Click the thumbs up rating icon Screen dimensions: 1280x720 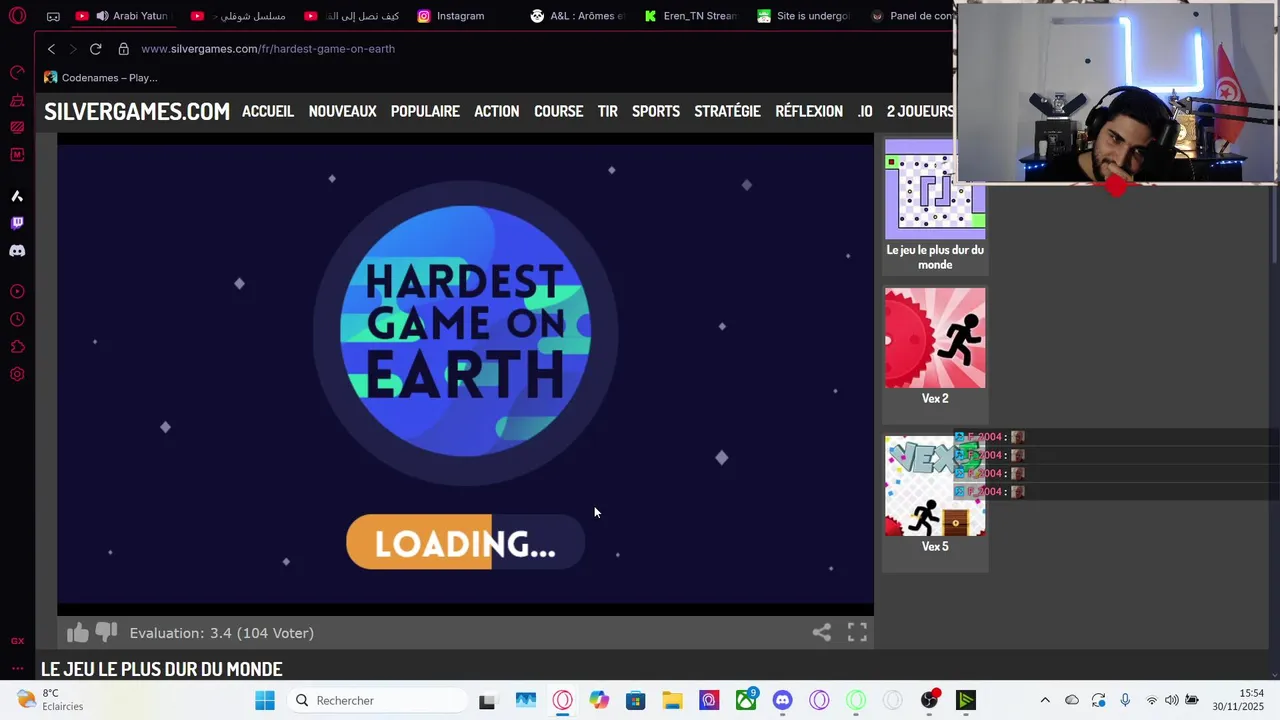coord(78,632)
